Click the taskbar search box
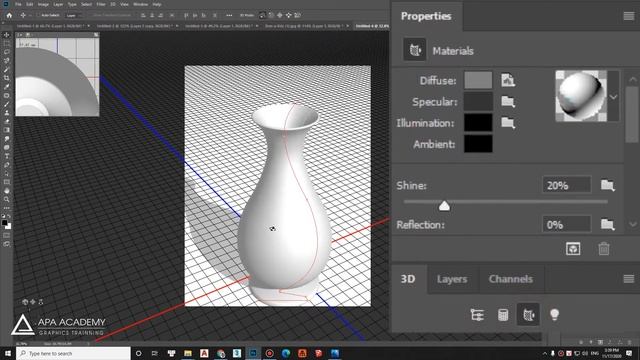The image size is (640, 360). 73,353
